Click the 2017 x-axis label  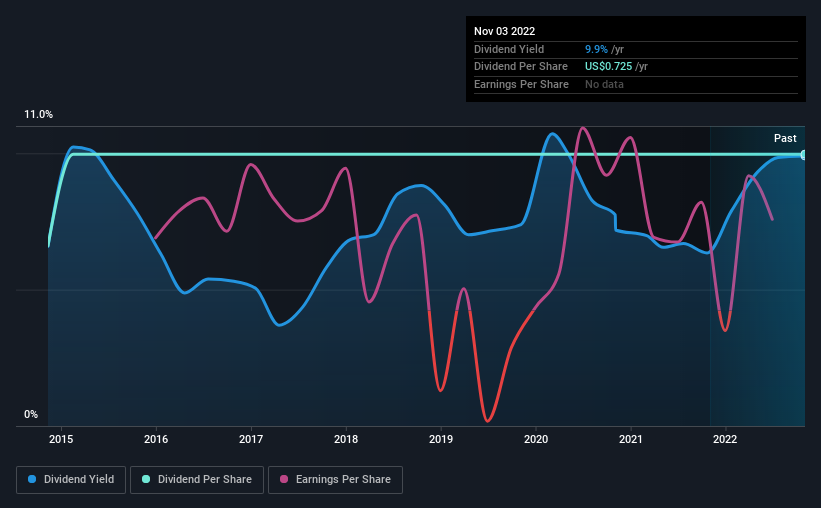click(x=251, y=439)
